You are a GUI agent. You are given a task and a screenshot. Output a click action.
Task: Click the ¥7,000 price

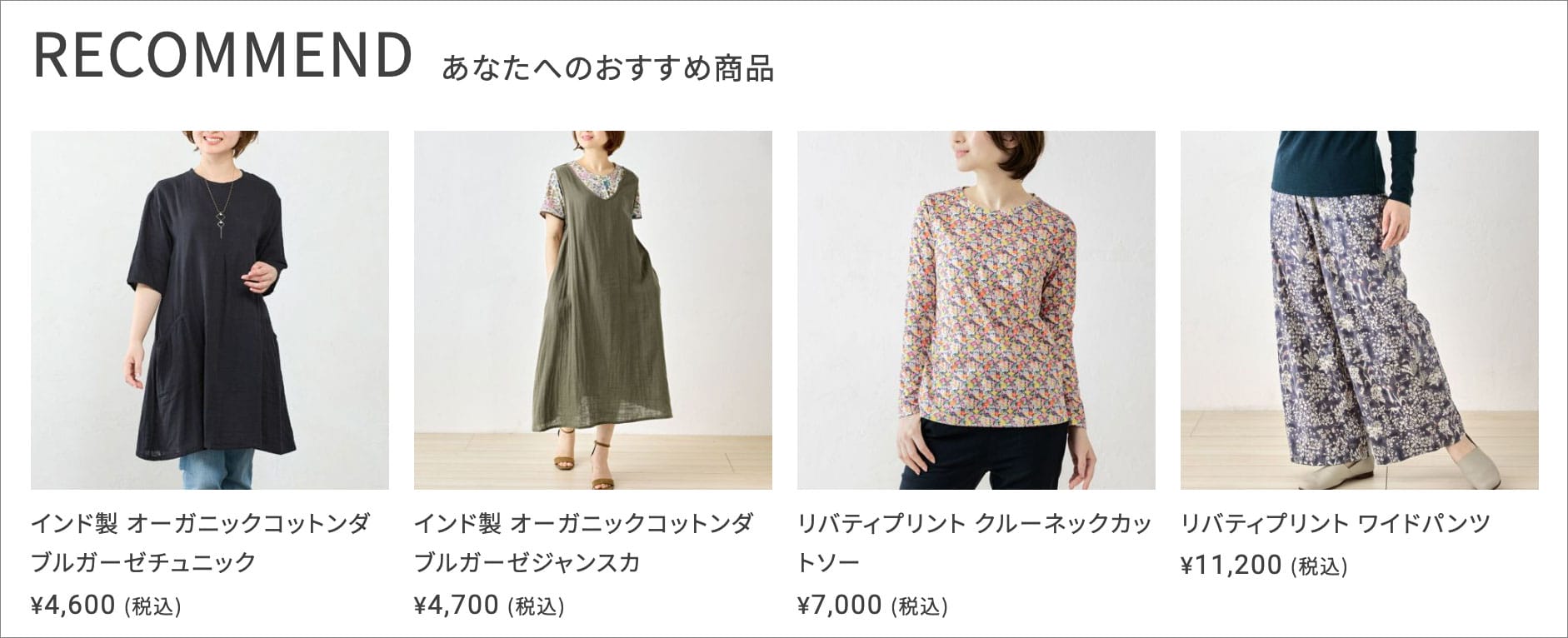point(840,605)
